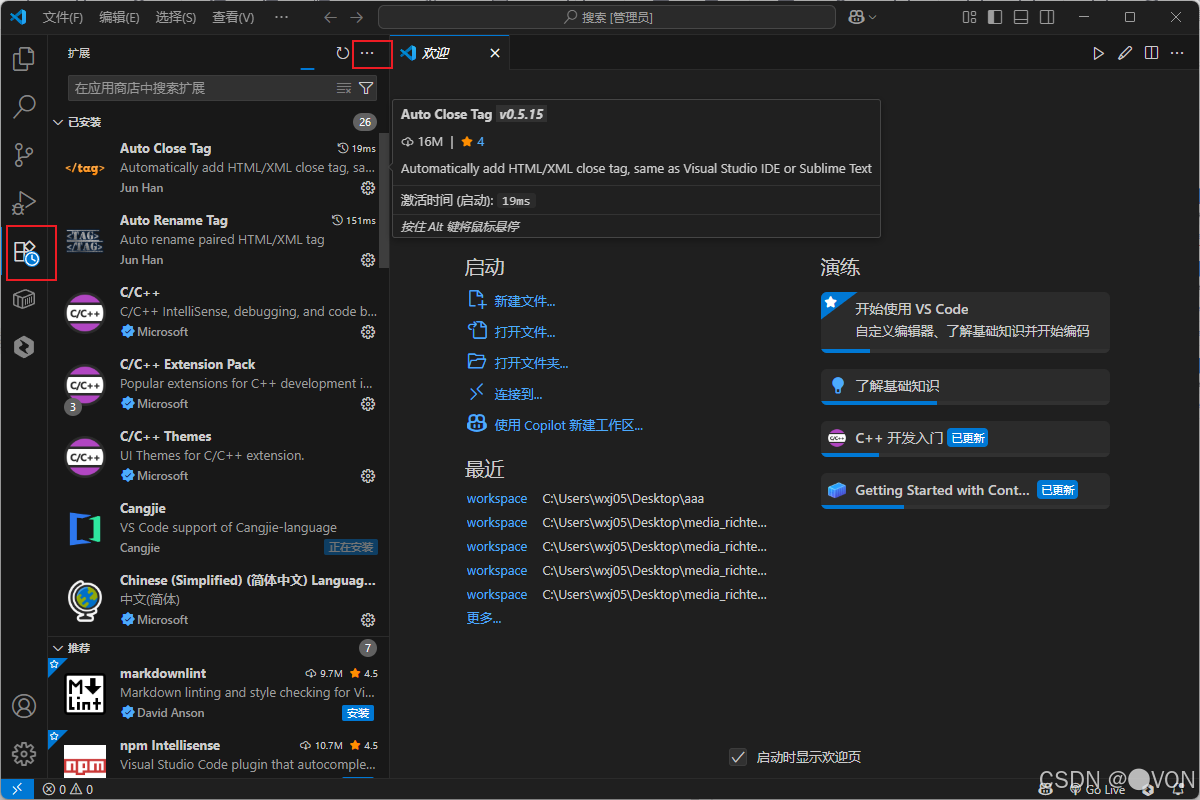Image resolution: width=1200 pixels, height=800 pixels.
Task: Click the title bar command search box
Action: point(607,17)
